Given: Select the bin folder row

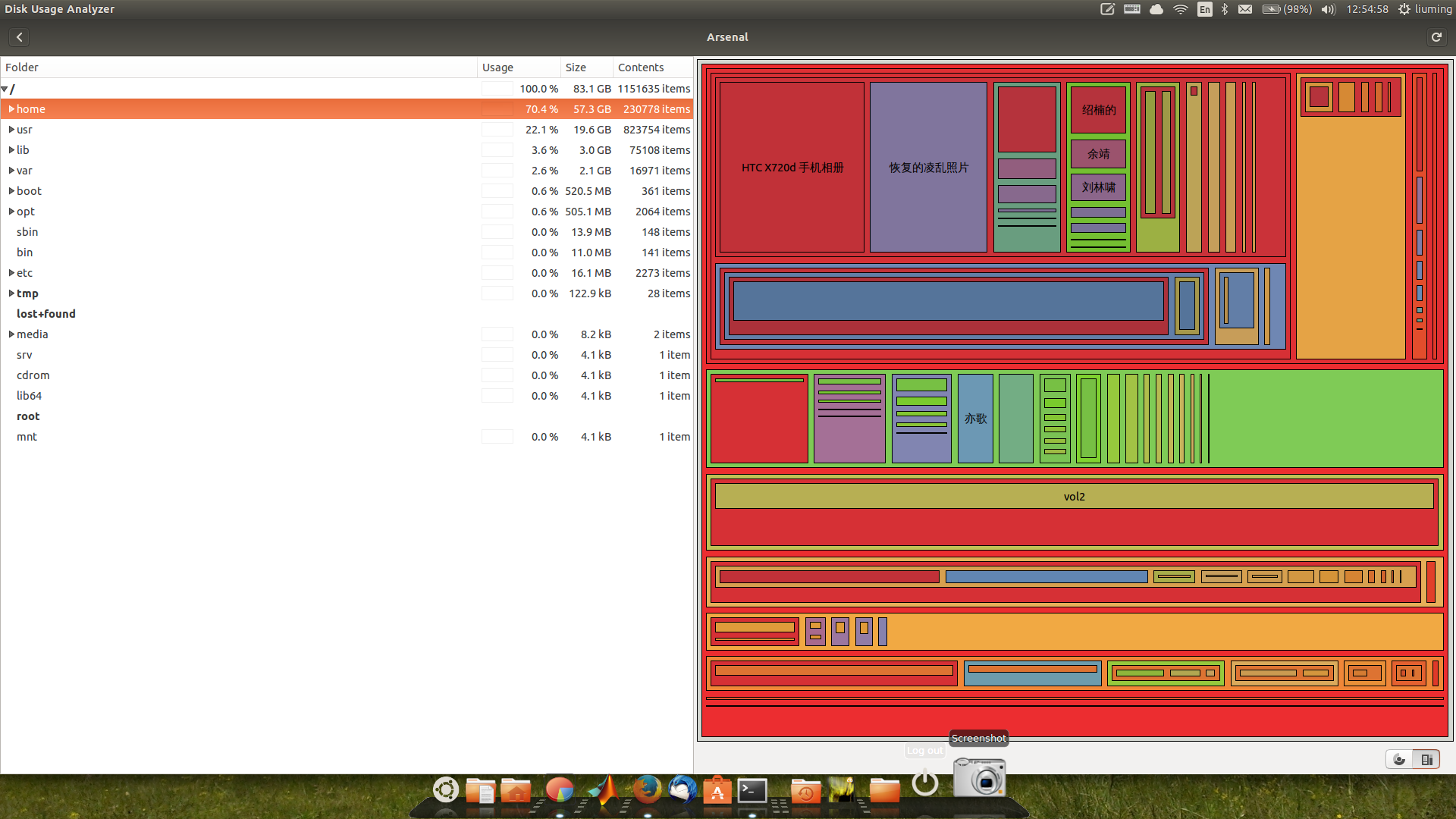Looking at the screenshot, I should pyautogui.click(x=347, y=253).
